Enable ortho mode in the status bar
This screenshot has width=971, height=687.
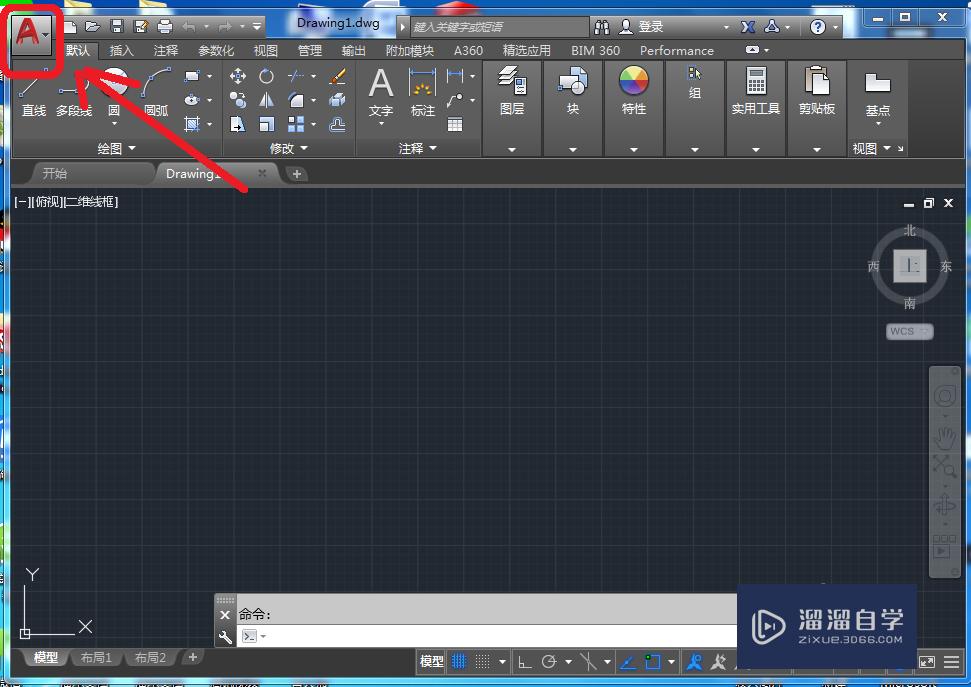point(524,661)
